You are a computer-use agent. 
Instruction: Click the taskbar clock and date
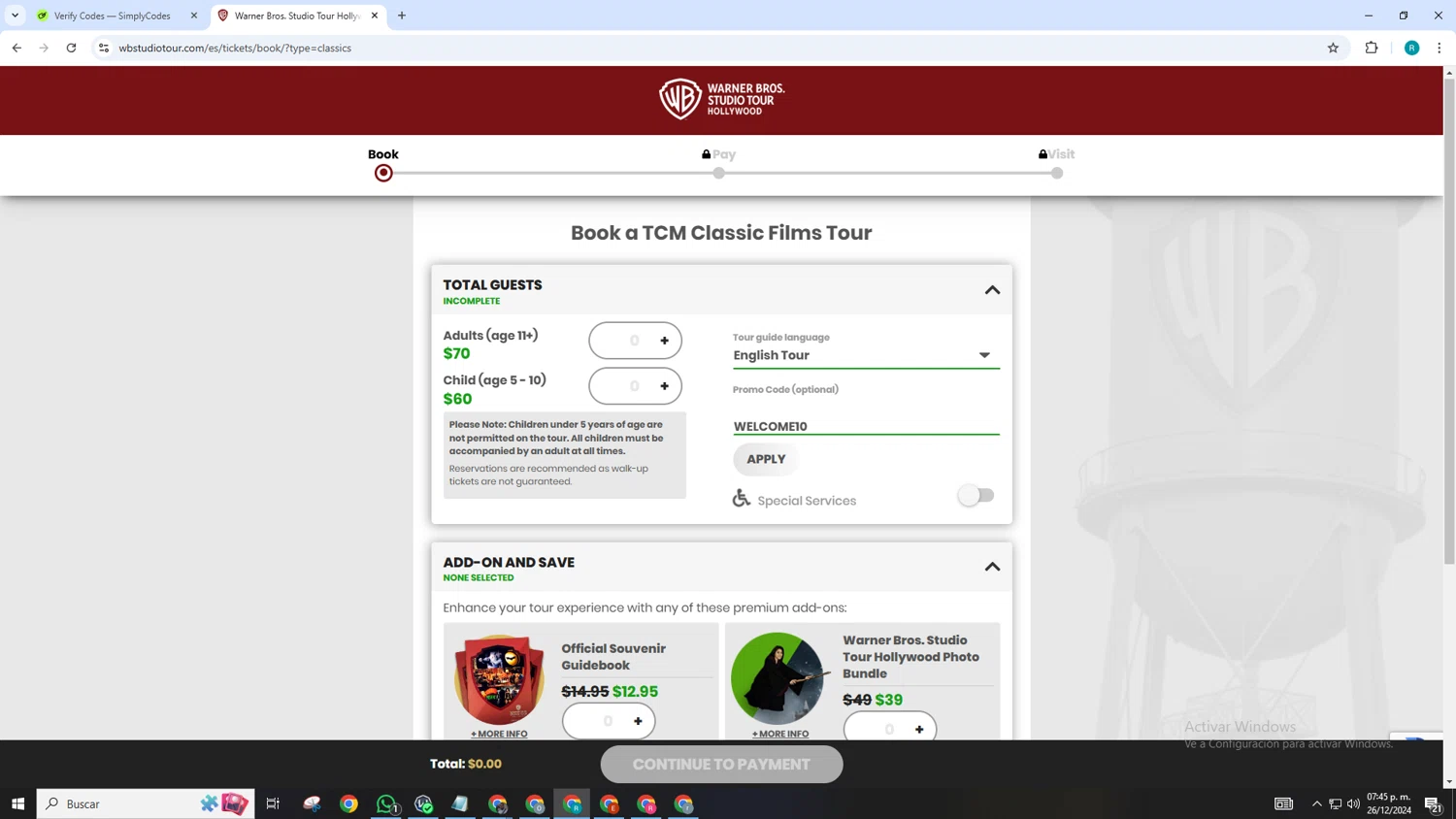coord(1389,803)
